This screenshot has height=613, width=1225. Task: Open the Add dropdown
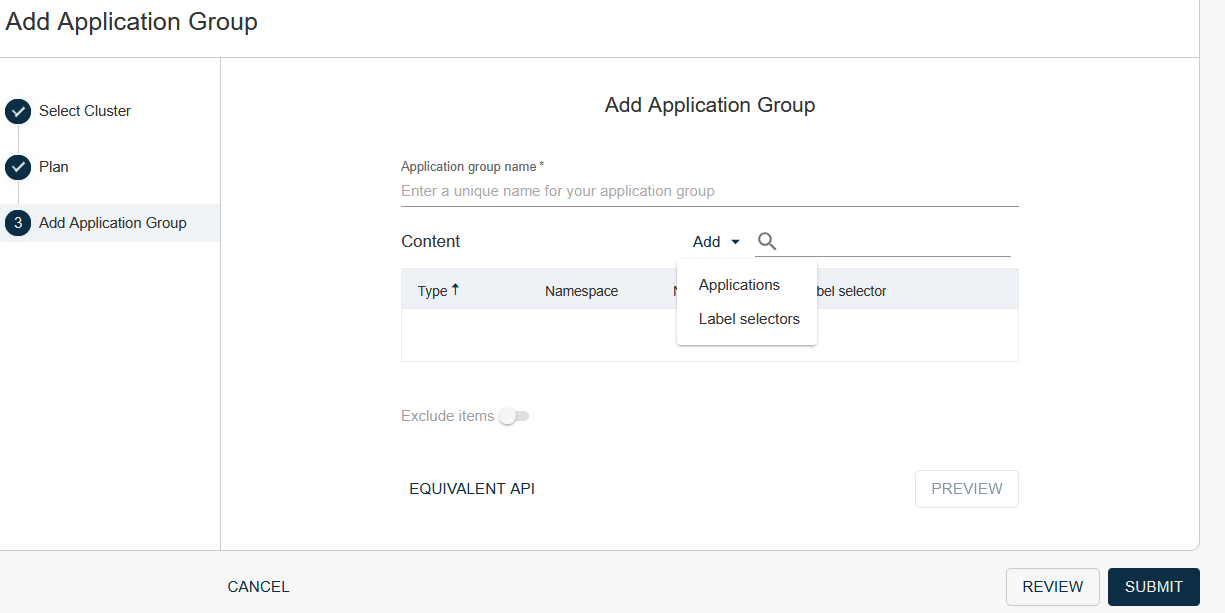click(707, 242)
